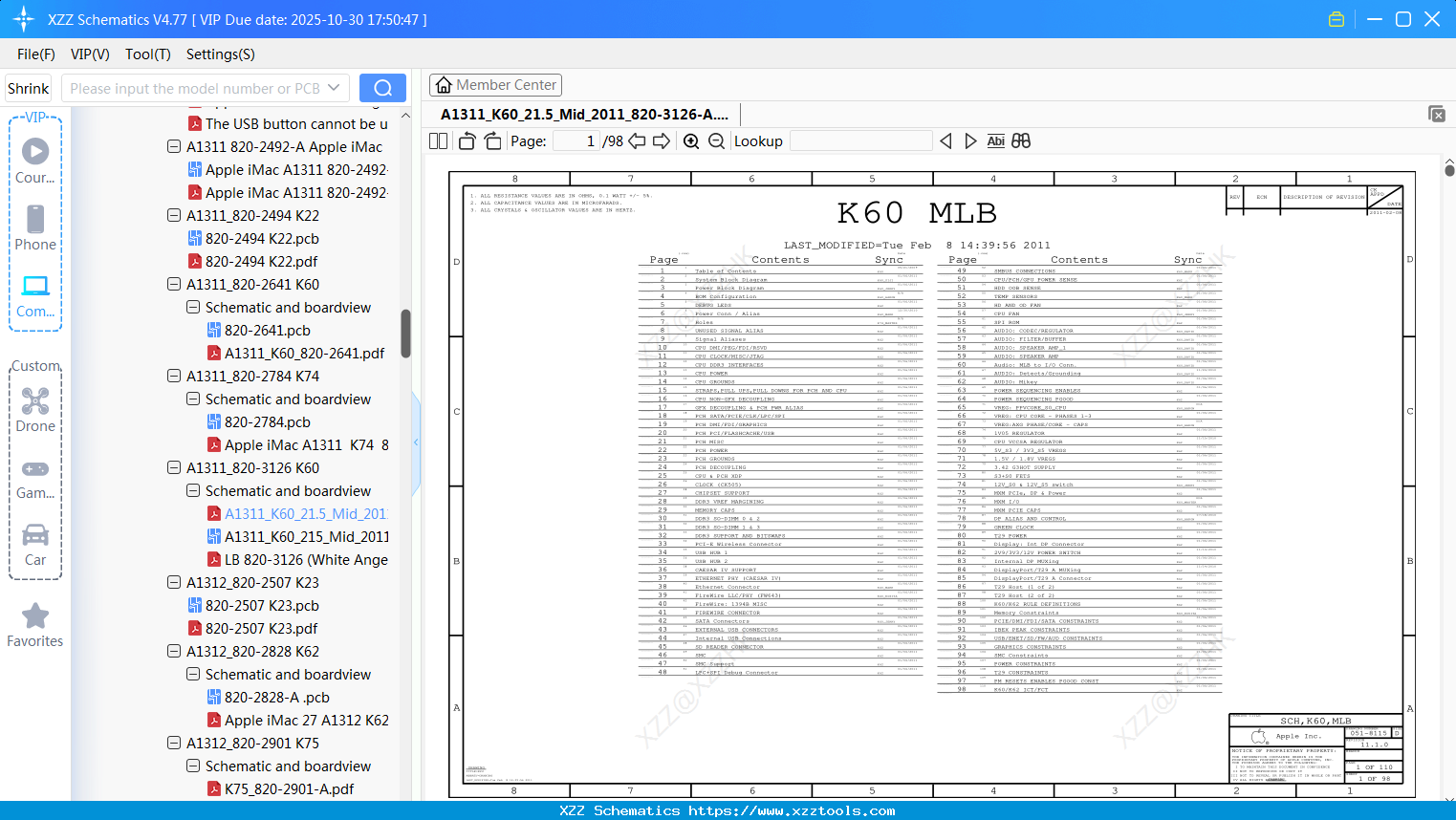Find next lookup result
The image size is (1456, 820).
(970, 140)
